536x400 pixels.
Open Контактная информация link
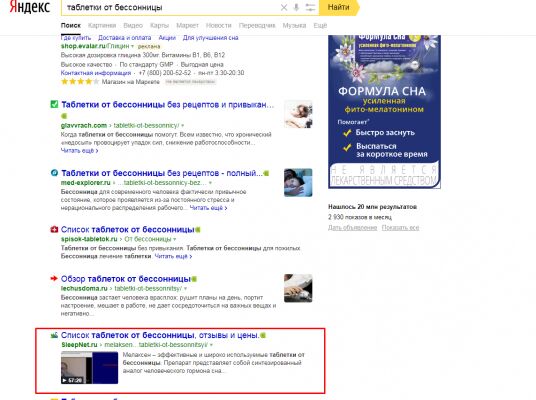point(96,73)
